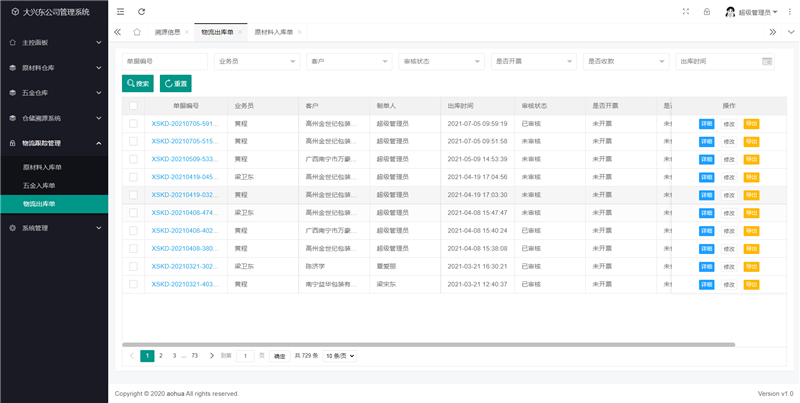Check the row XSKD-20210321-403
This screenshot has height=403, width=800.
(133, 284)
